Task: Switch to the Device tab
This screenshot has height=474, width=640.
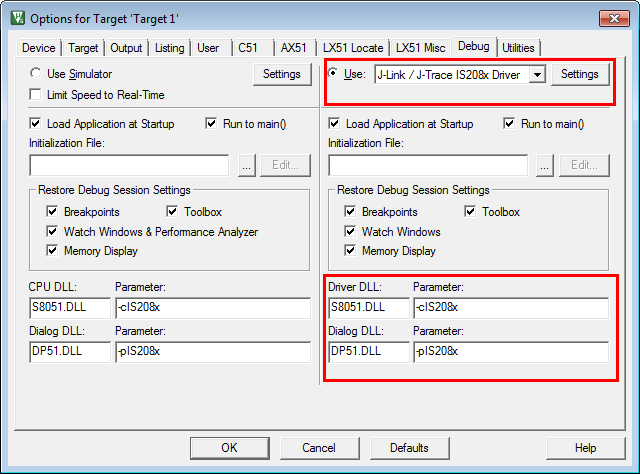Action: (39, 48)
